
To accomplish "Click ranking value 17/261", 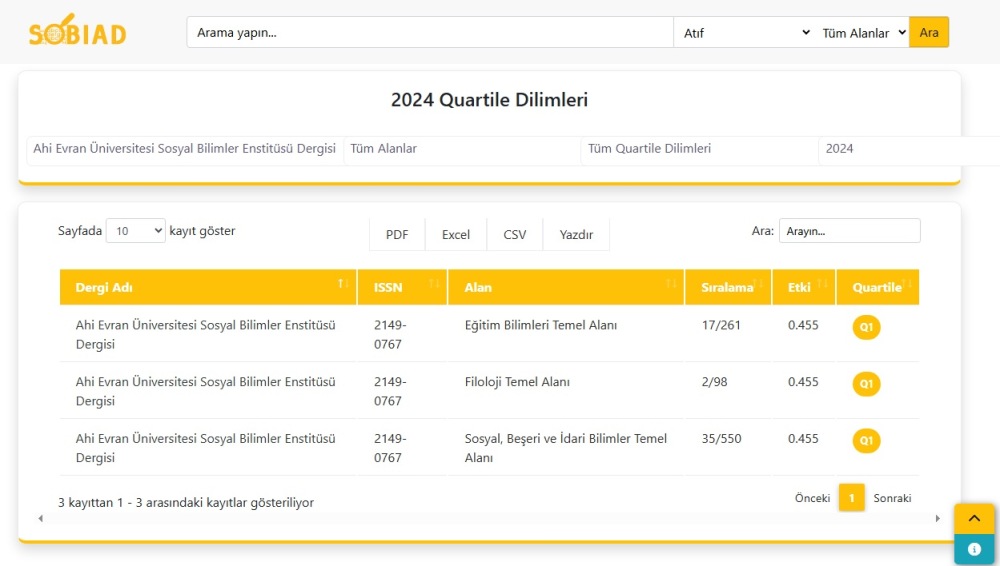I will tap(721, 325).
